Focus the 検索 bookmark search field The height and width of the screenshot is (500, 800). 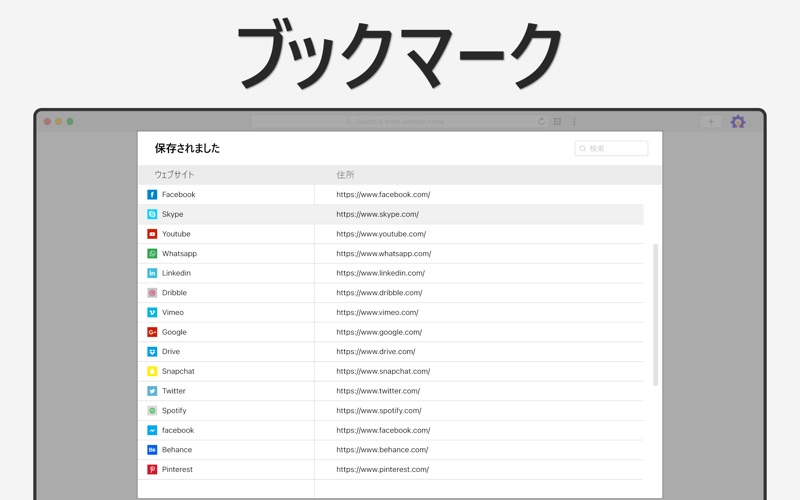click(611, 148)
